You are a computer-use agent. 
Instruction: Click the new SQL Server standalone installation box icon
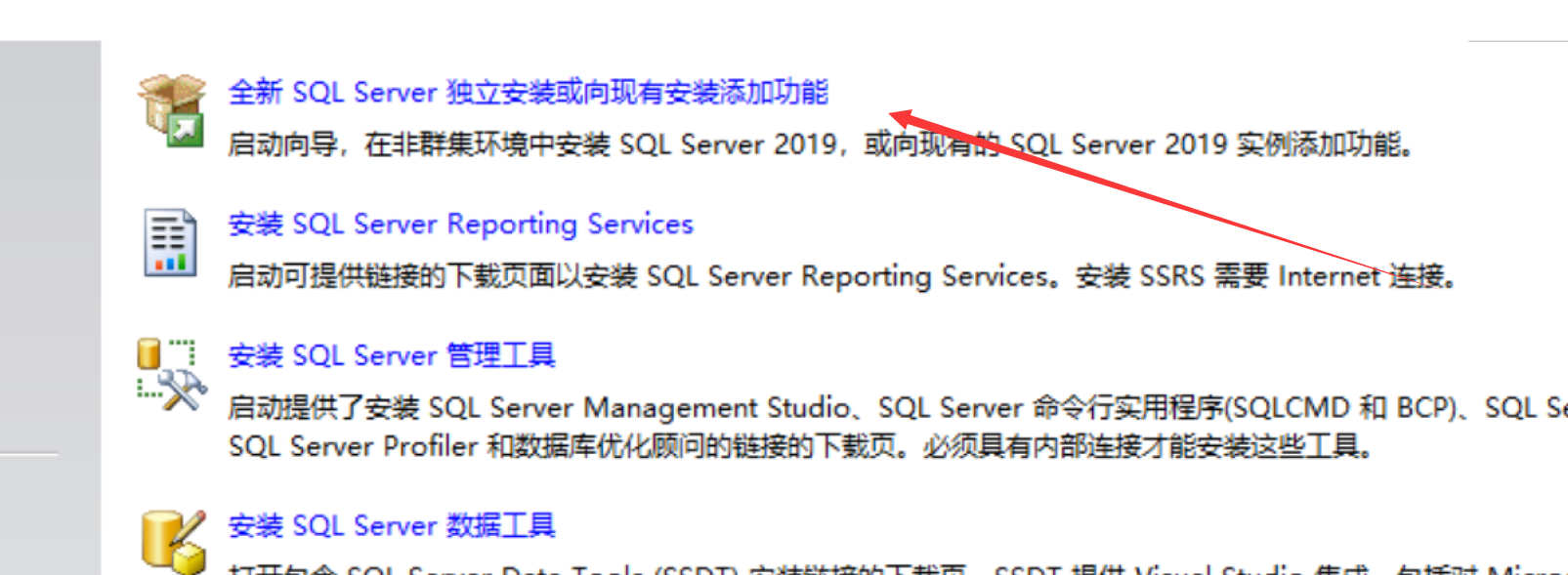coord(172,110)
